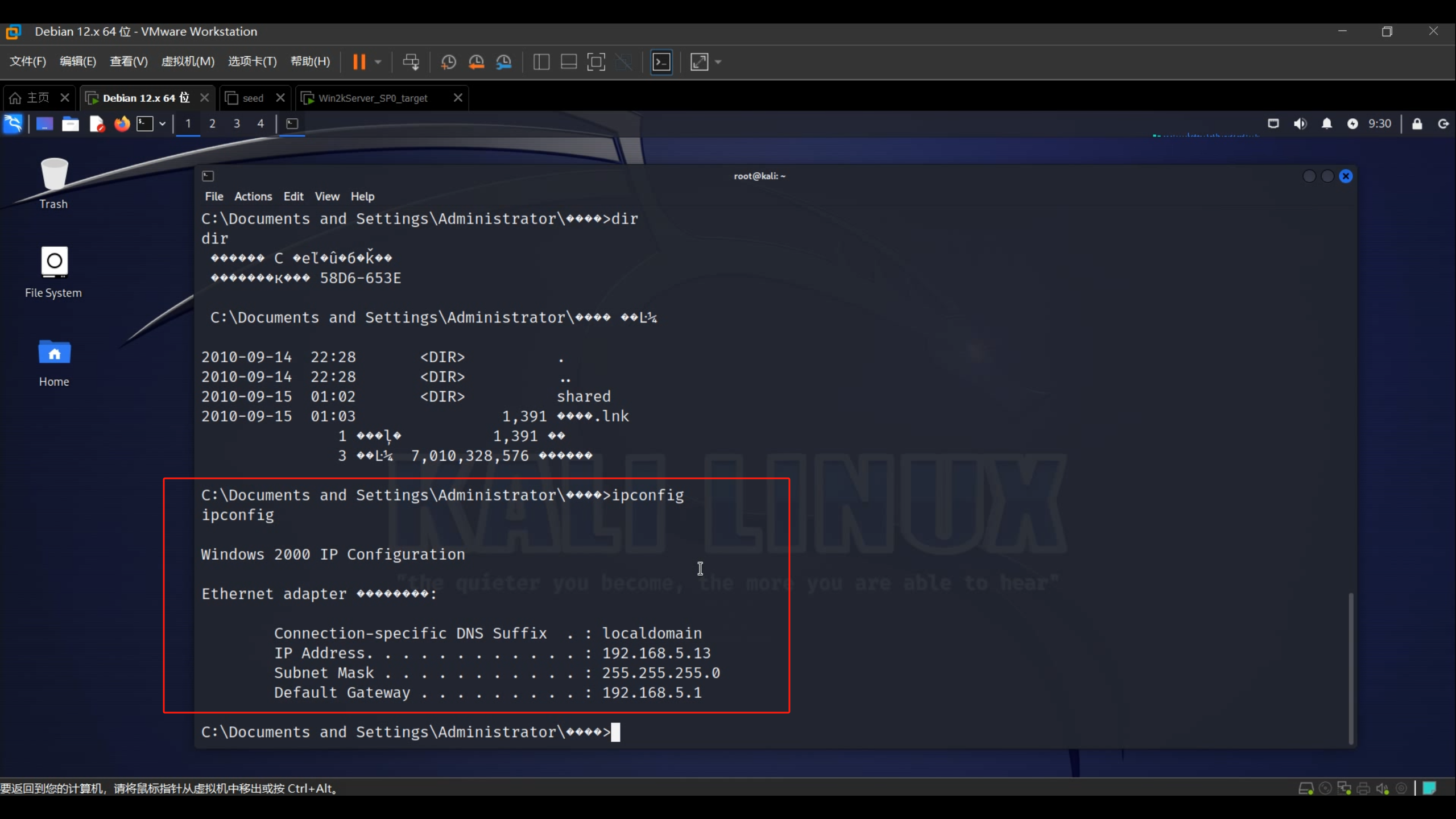Switch to workspace 4
1456x819 pixels.
point(260,123)
